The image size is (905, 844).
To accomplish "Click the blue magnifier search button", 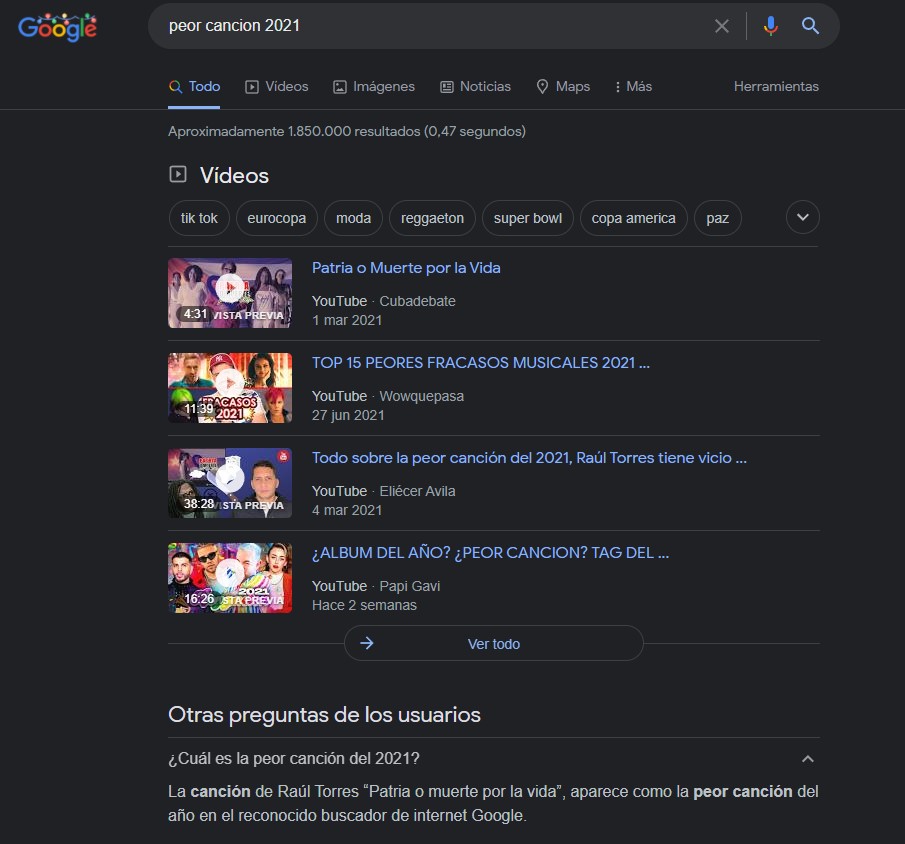I will [810, 26].
